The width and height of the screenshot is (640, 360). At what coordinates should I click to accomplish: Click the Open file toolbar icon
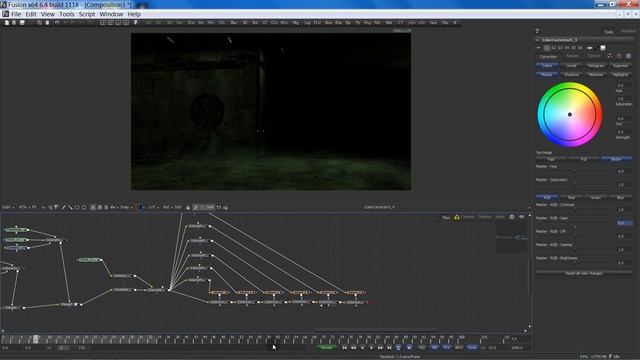pyautogui.click(x=14, y=22)
